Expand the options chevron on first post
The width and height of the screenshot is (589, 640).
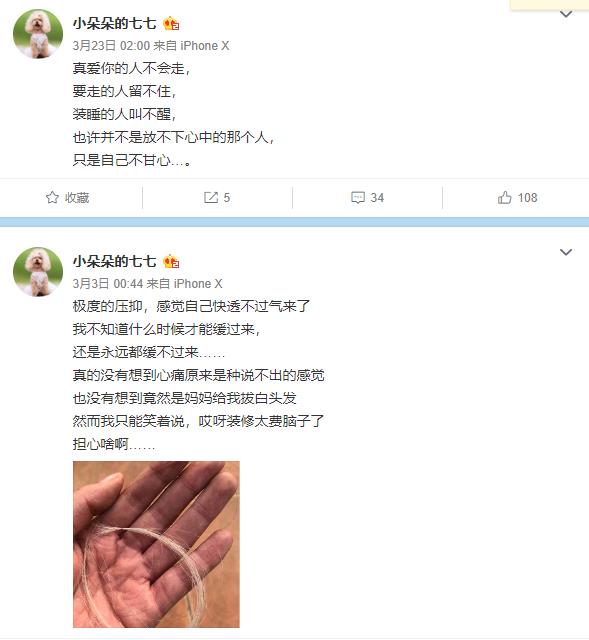[566, 14]
